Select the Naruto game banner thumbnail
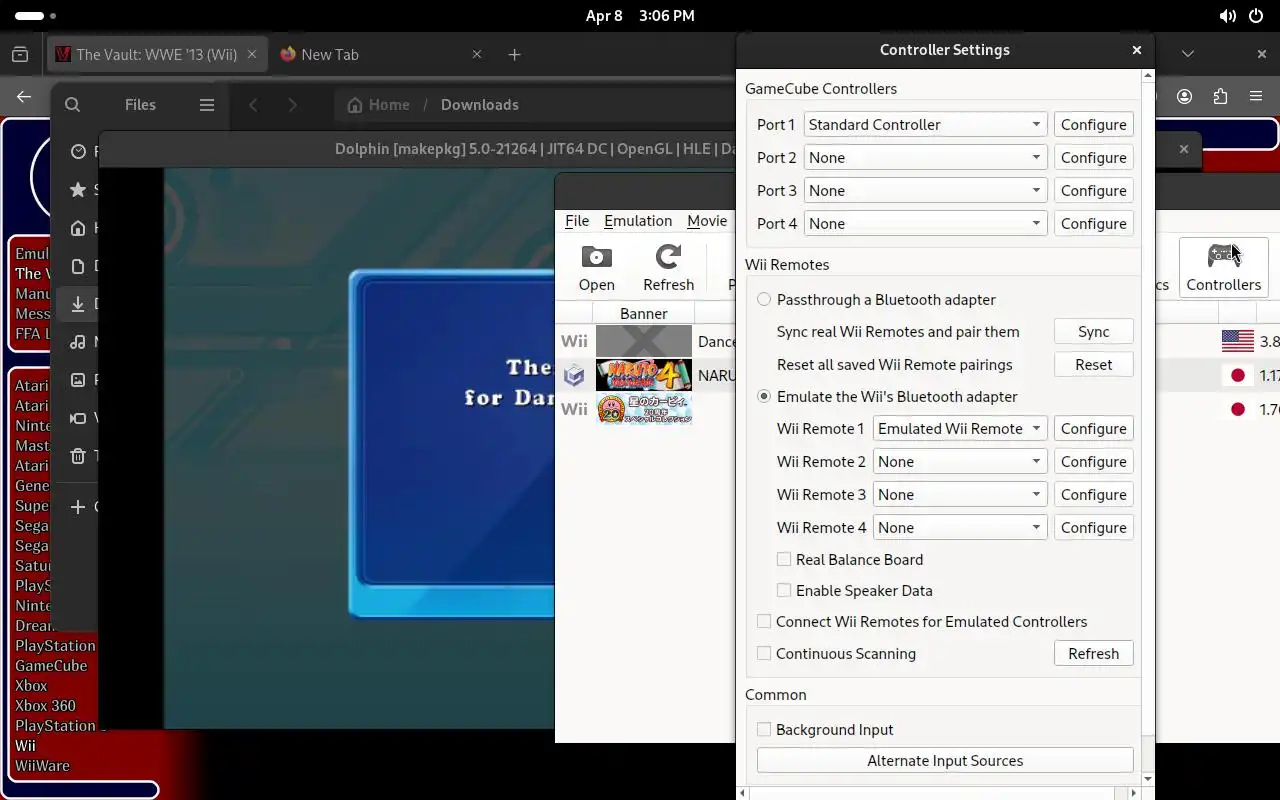The width and height of the screenshot is (1280, 800). pos(644,375)
